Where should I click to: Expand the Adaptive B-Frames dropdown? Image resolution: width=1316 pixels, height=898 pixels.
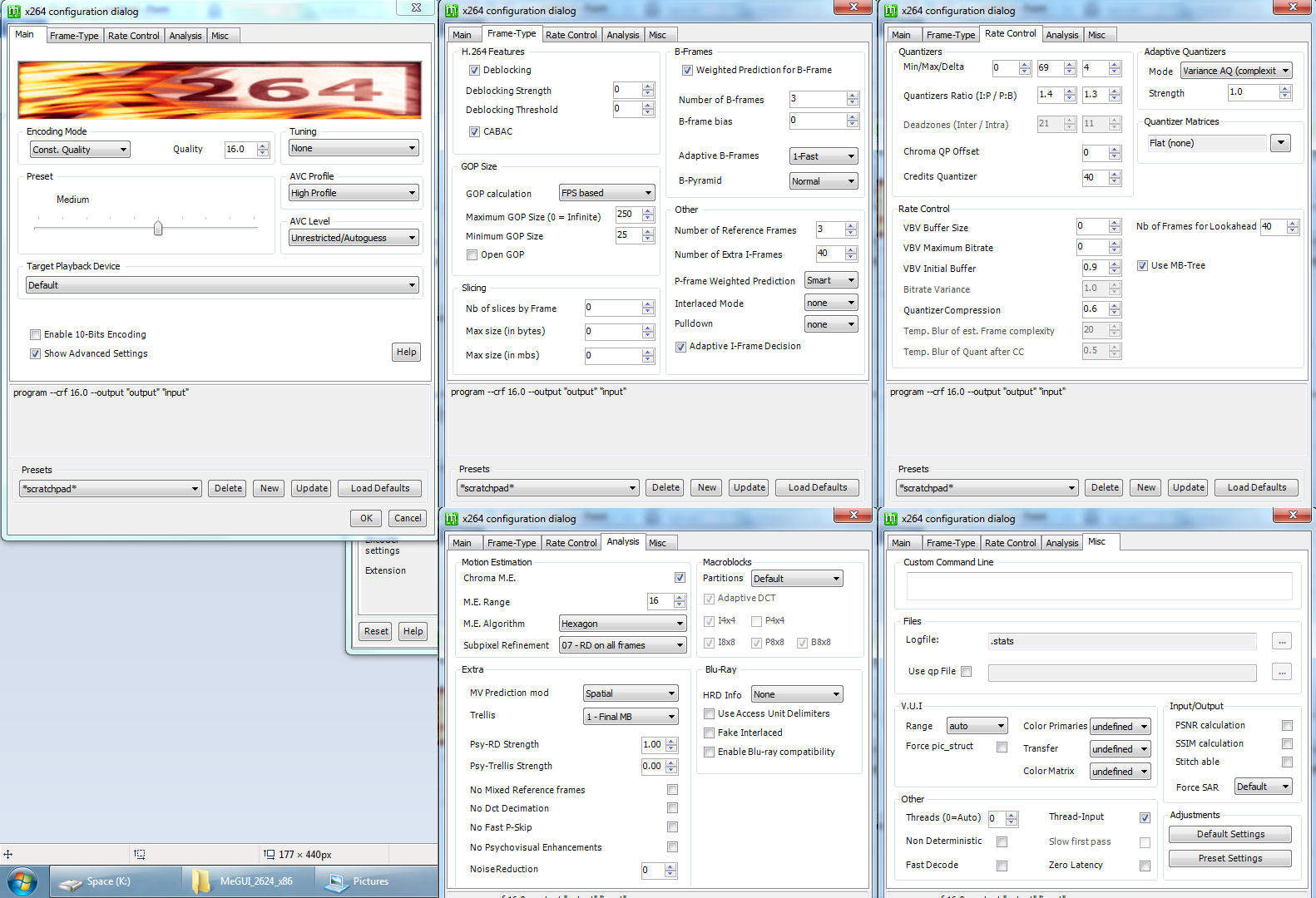point(824,156)
